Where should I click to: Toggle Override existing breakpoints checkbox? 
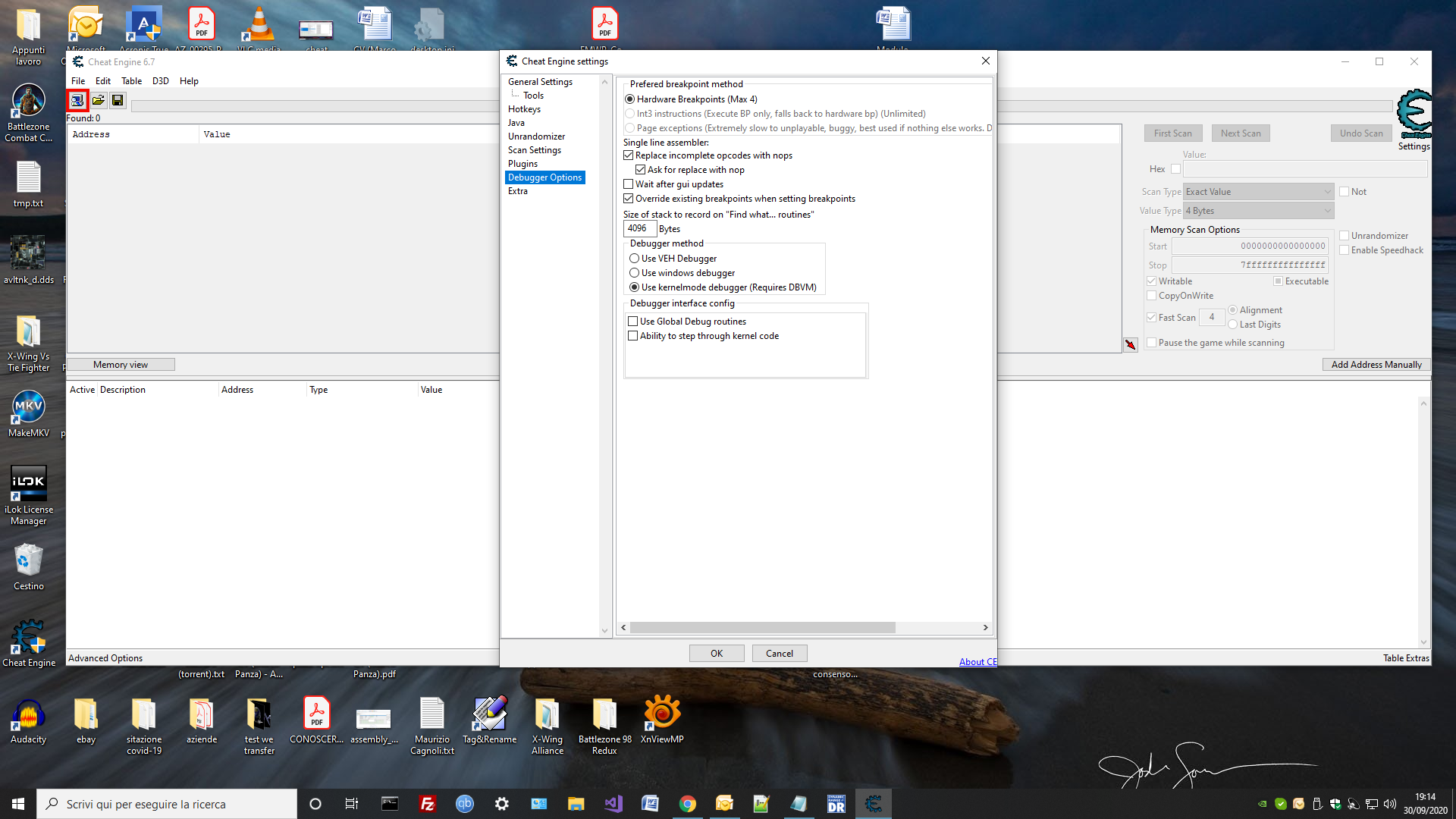pos(629,198)
